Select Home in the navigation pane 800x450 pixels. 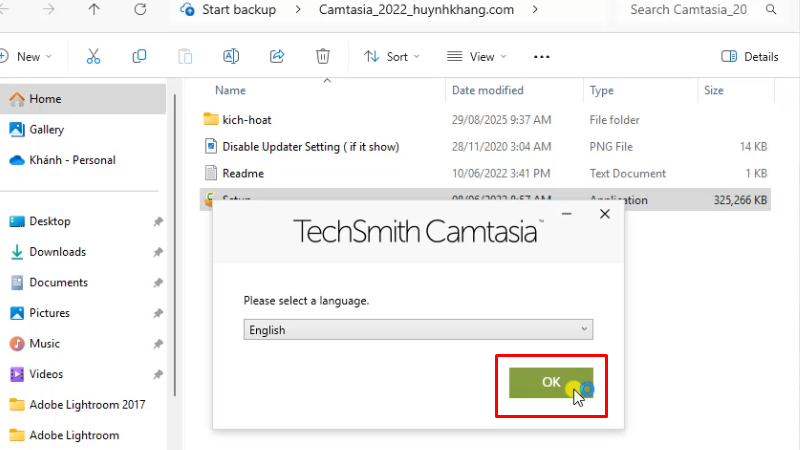[x=82, y=99]
